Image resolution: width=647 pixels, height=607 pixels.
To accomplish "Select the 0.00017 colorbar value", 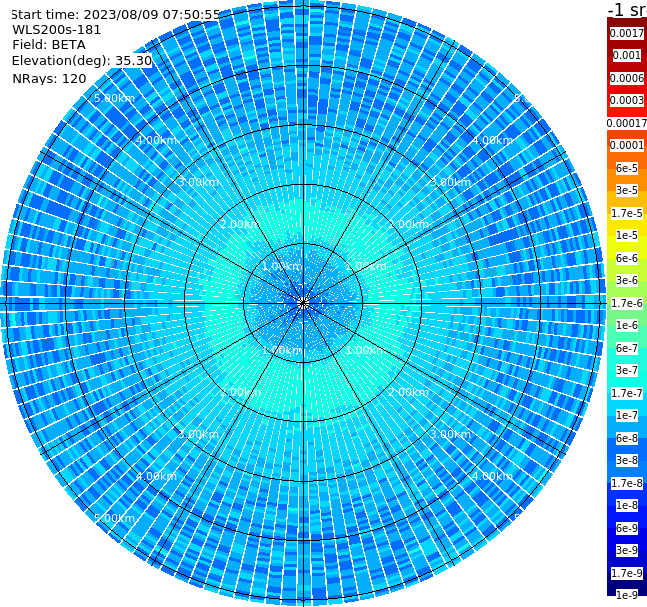I will pos(627,123).
